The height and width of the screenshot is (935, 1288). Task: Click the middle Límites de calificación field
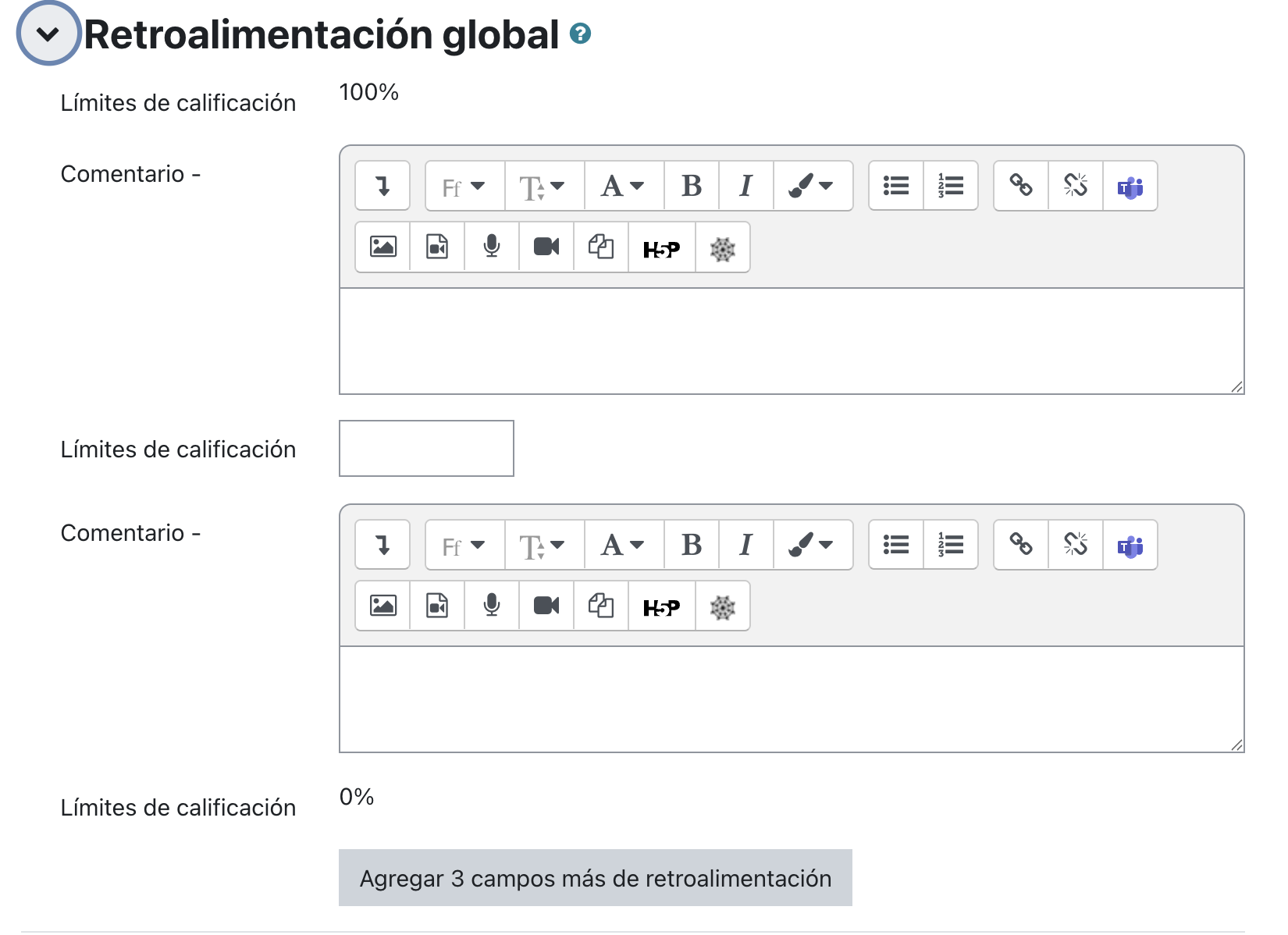[x=426, y=448]
